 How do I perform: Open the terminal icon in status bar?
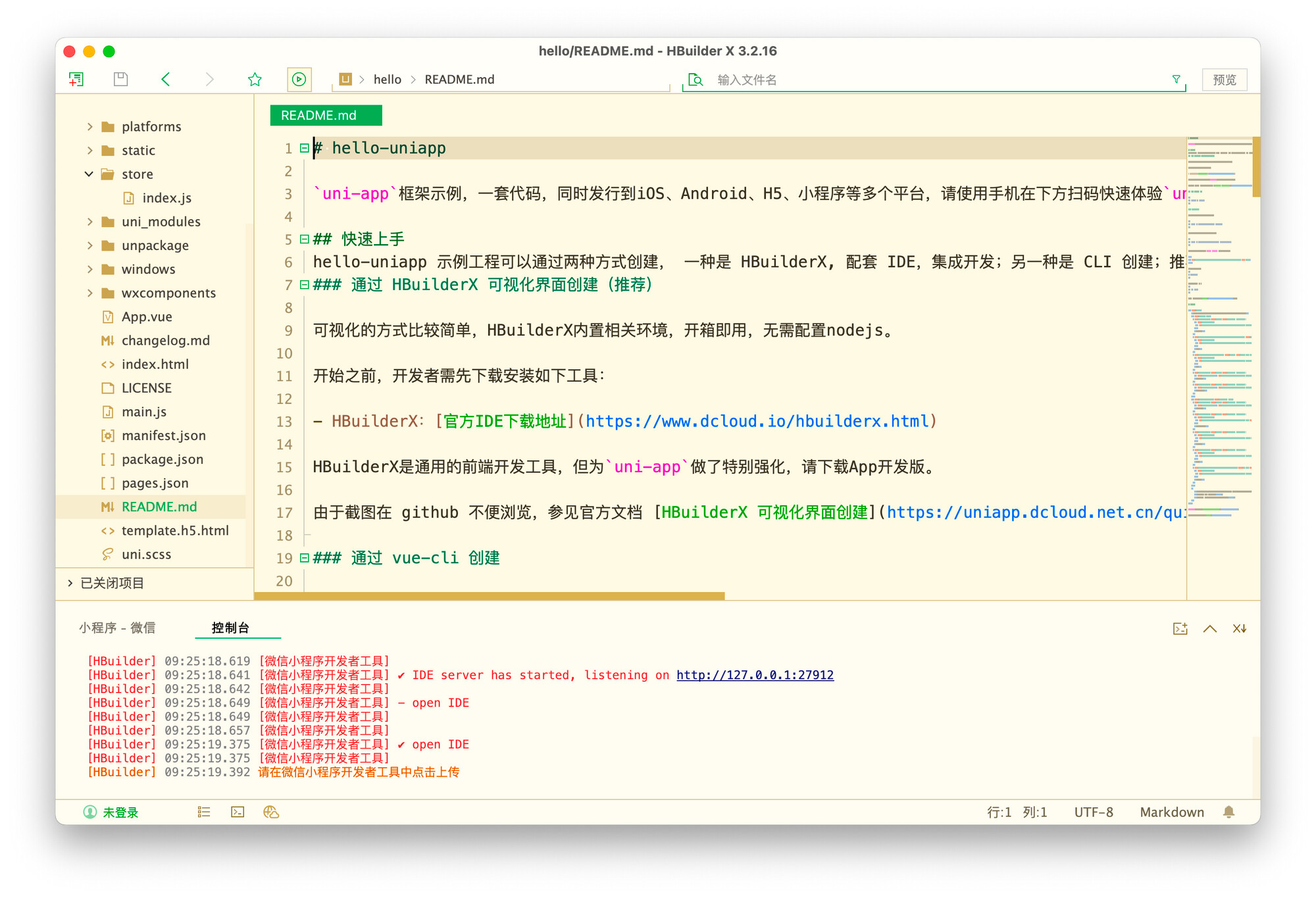coord(238,812)
